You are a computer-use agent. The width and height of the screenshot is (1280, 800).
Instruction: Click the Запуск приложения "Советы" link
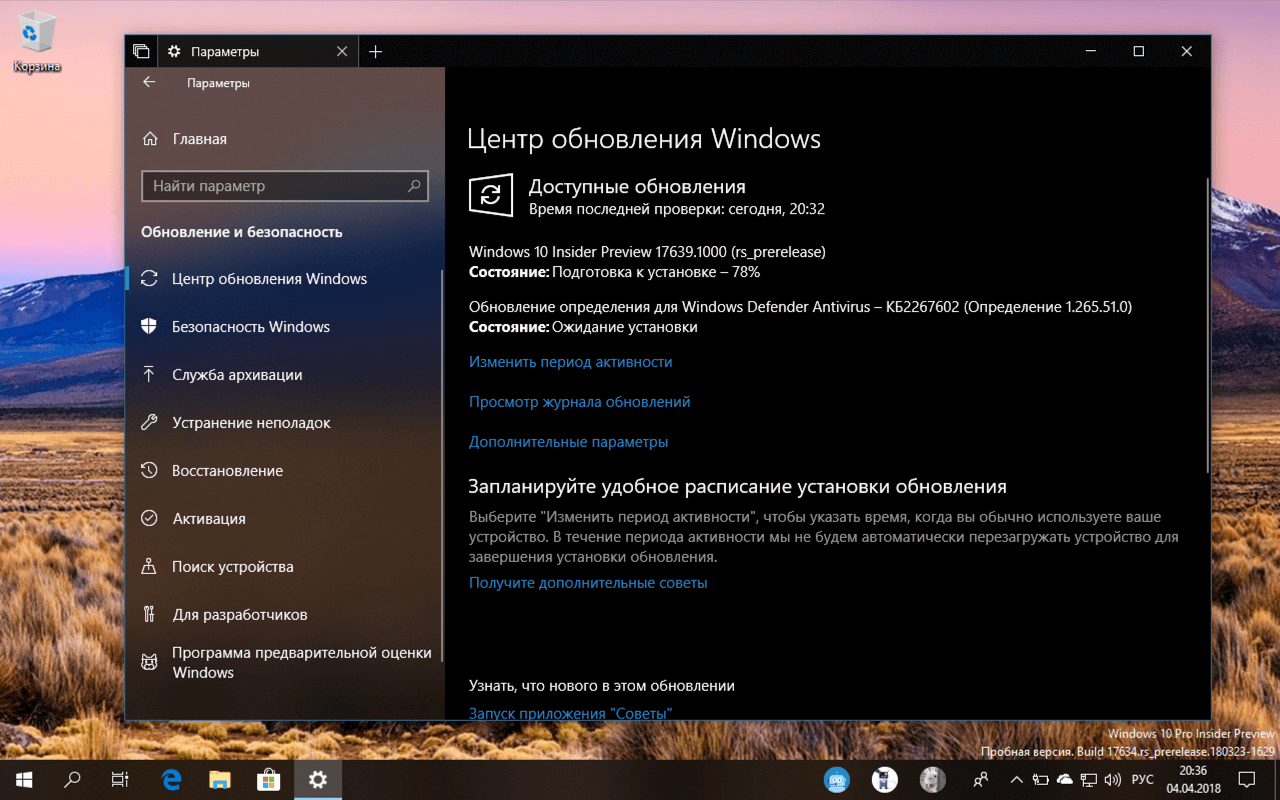pos(570,713)
